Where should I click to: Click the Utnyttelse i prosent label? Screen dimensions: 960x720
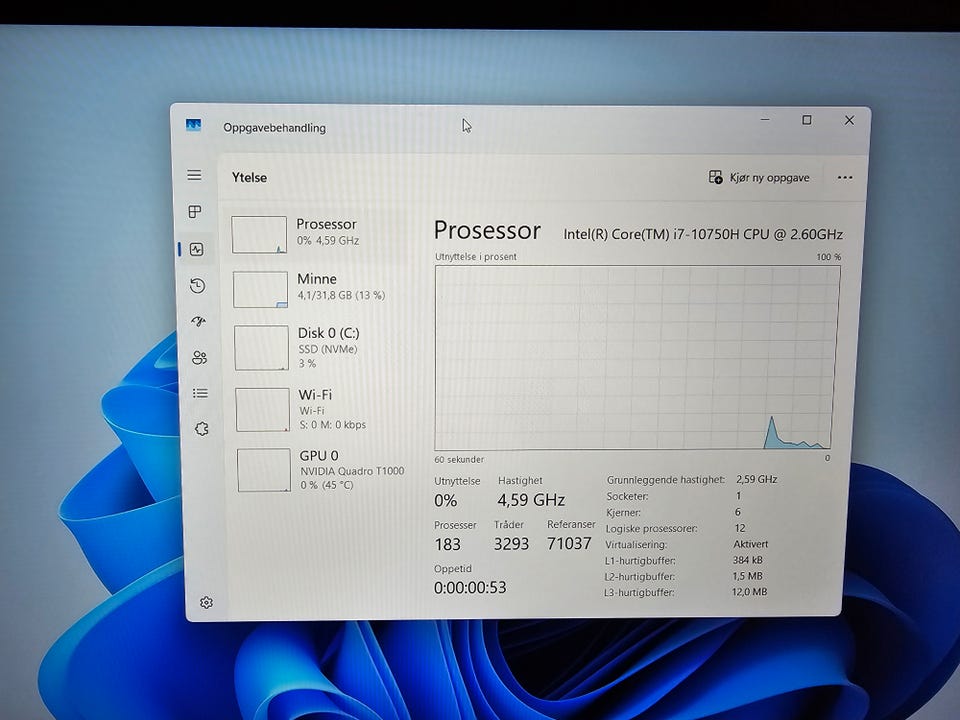476,257
